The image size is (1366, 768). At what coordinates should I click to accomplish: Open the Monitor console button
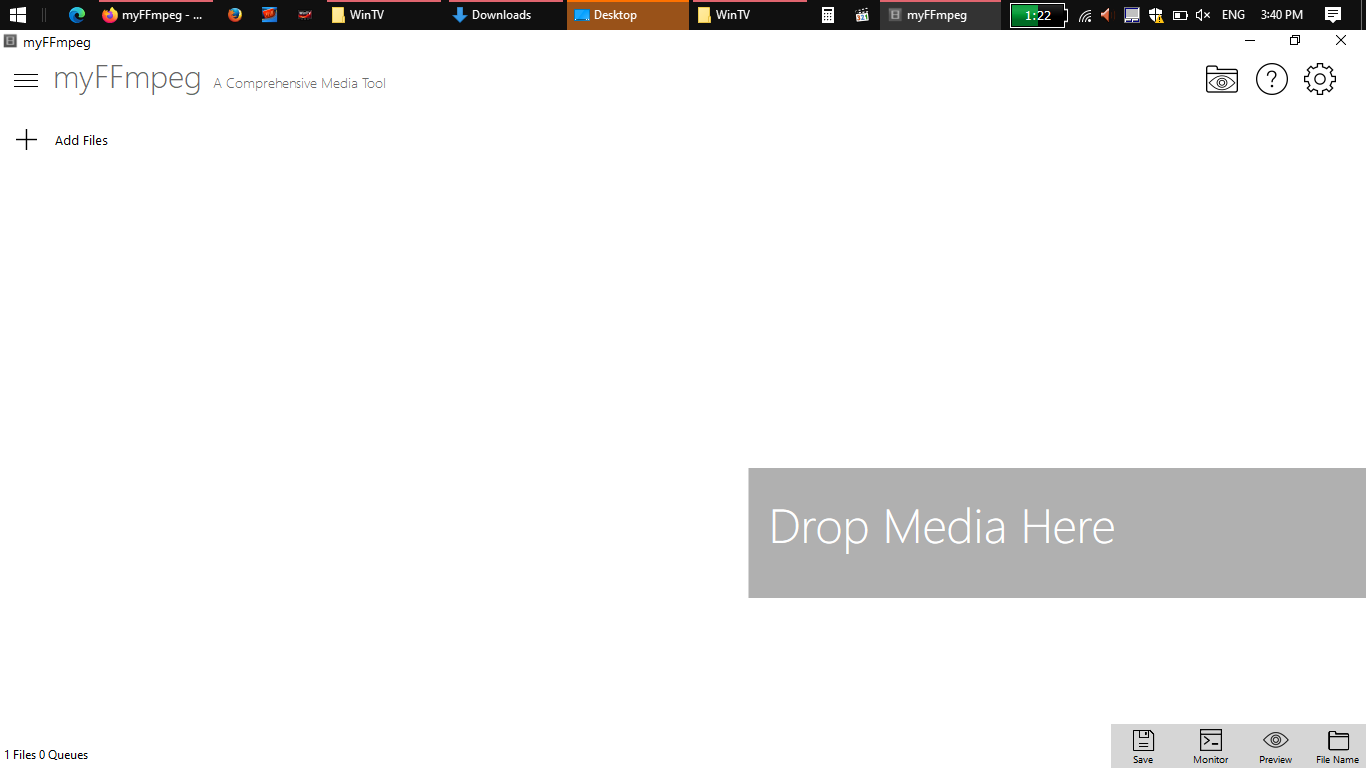1210,746
